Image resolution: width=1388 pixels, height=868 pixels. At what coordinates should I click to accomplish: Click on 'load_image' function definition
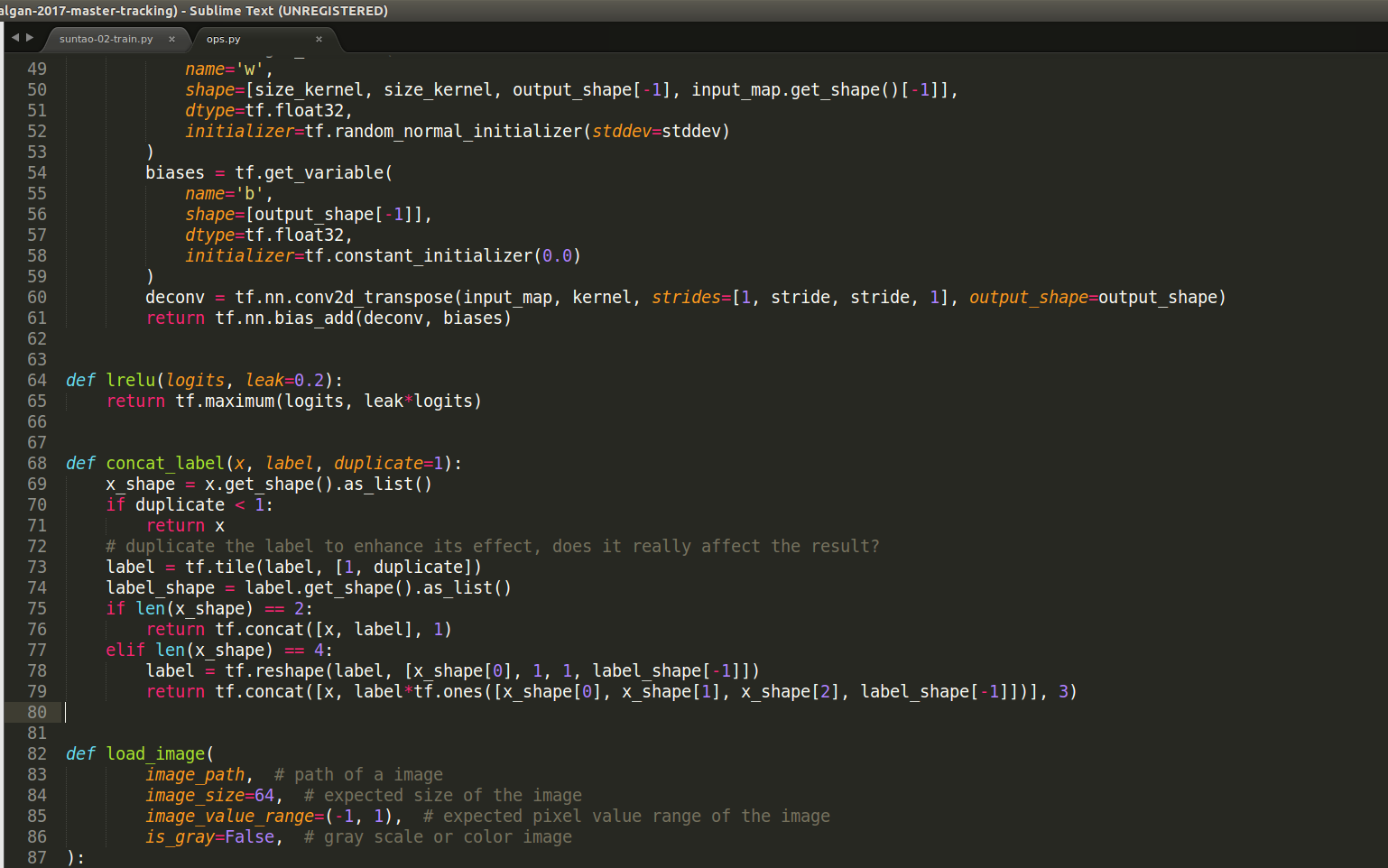(155, 753)
